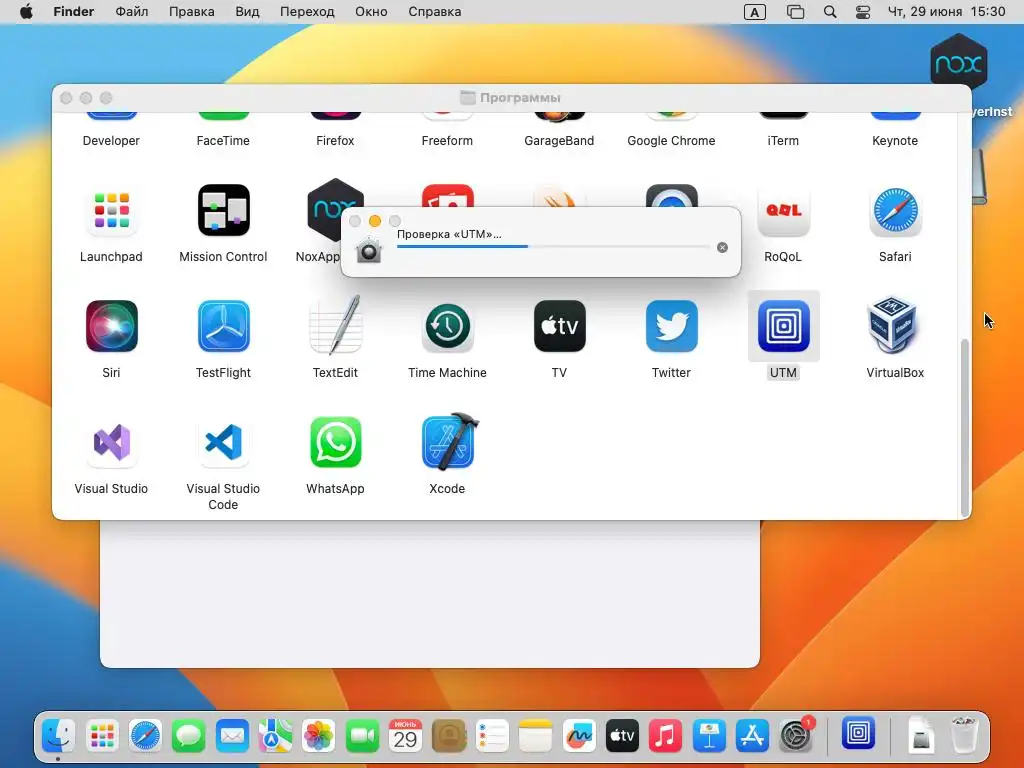Select the Keynote label in Programs

coord(895,140)
